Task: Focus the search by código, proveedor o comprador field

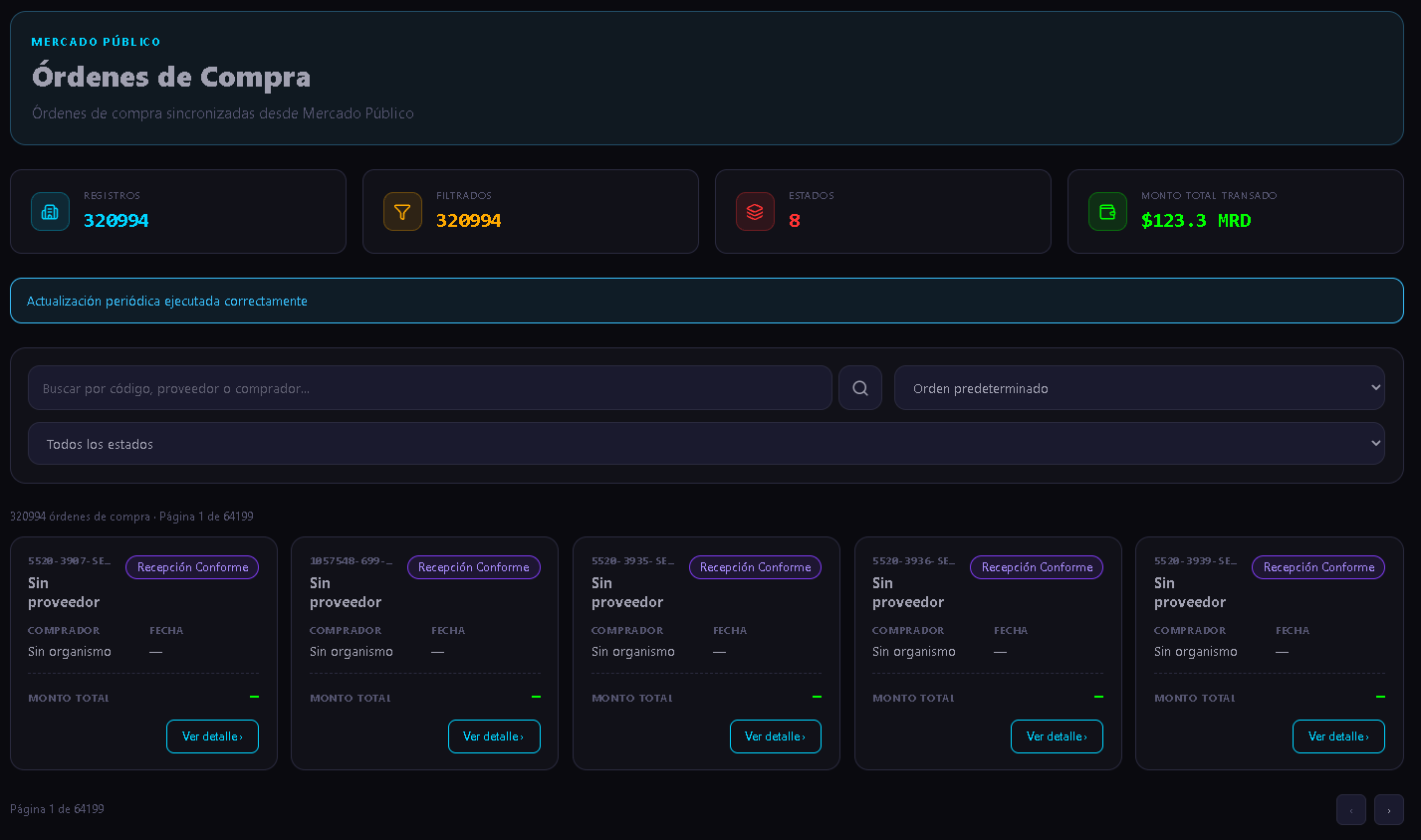Action: [x=430, y=388]
